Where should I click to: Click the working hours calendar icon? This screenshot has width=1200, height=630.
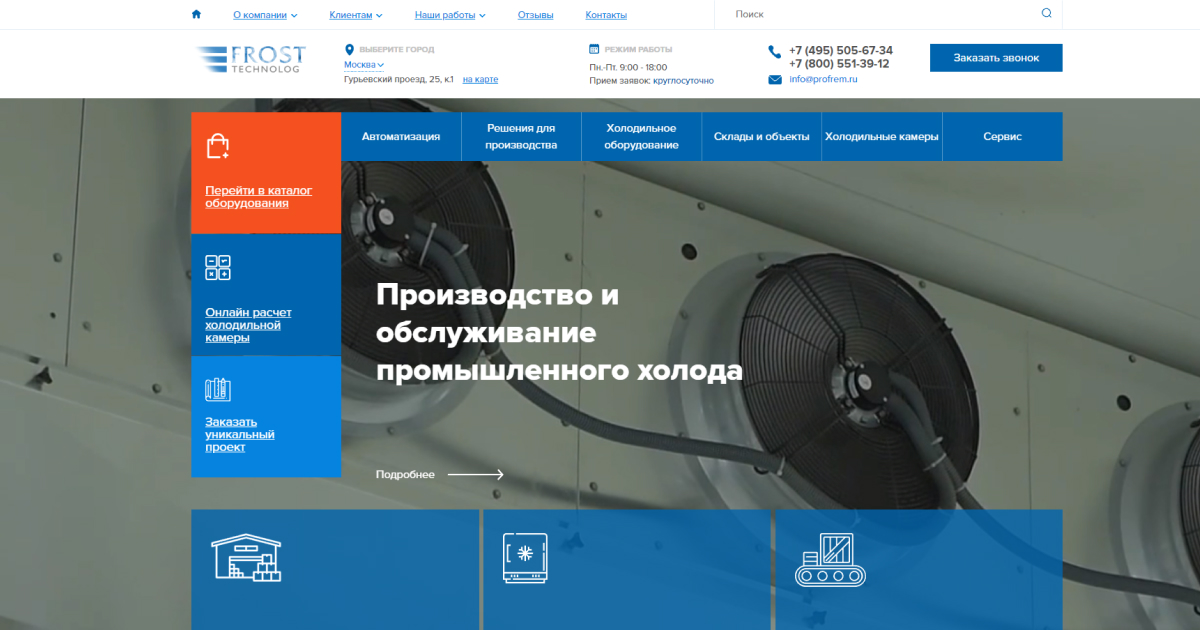click(594, 48)
